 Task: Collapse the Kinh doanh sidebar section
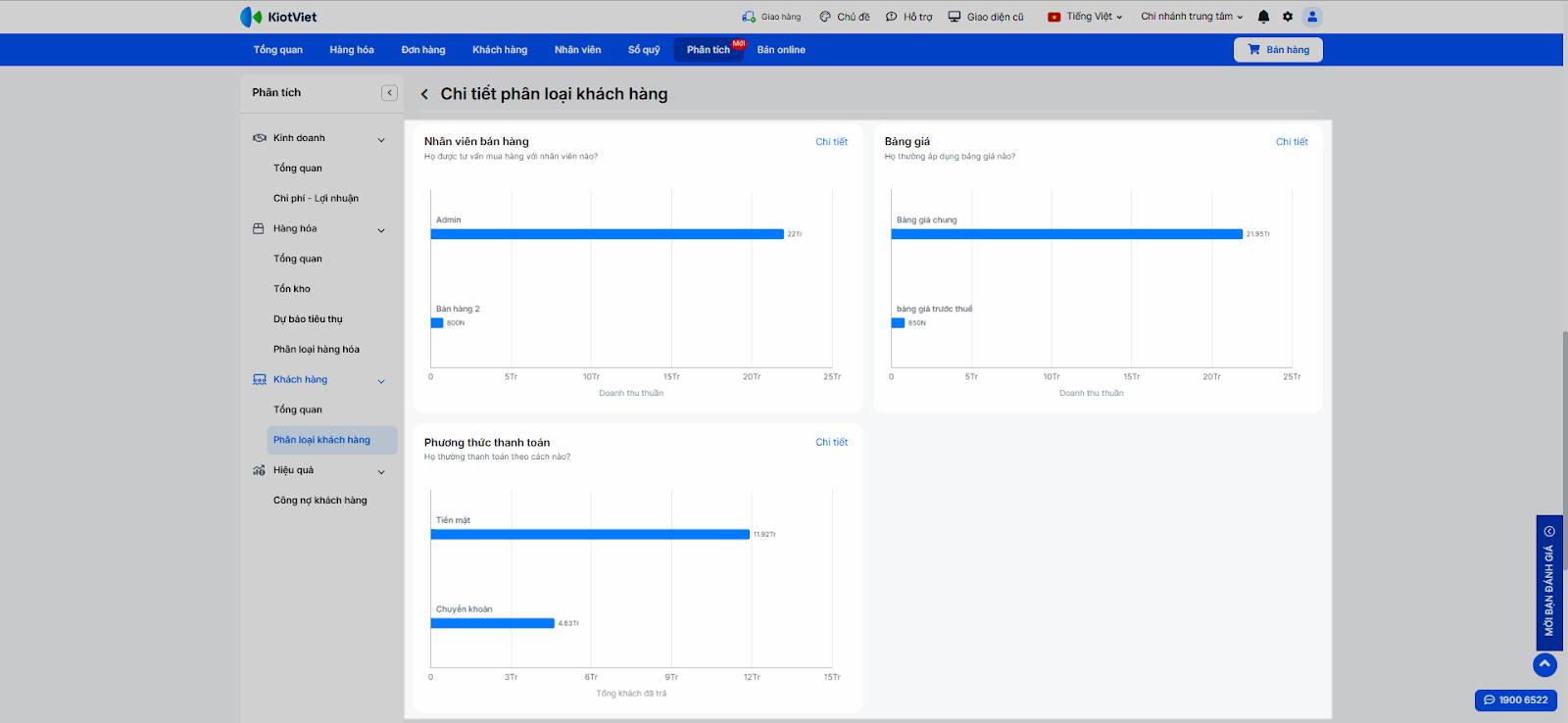click(381, 139)
